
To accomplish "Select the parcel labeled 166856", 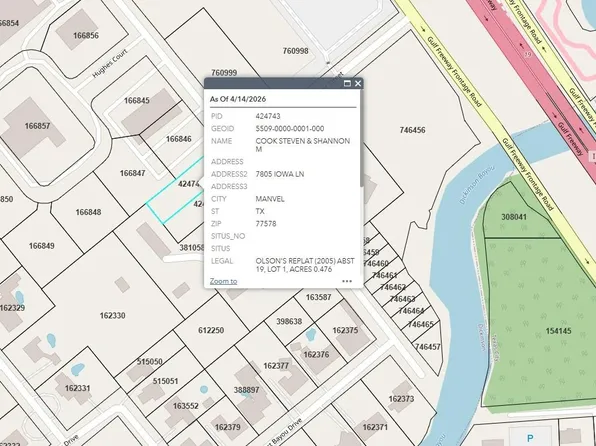I will click(x=86, y=35).
